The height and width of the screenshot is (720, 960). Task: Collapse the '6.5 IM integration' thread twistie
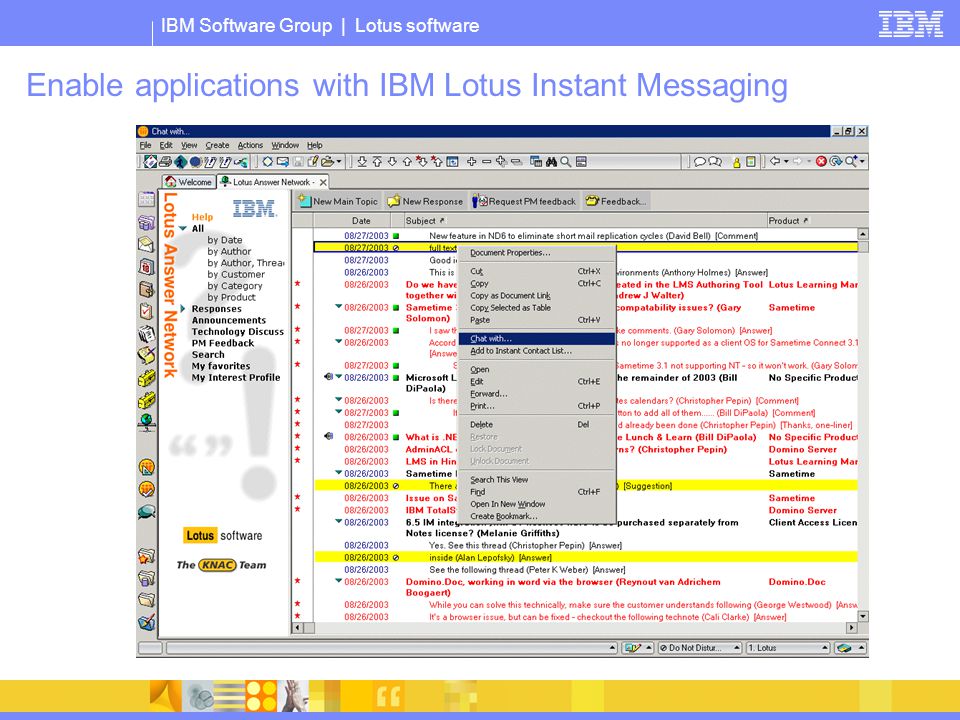point(339,522)
